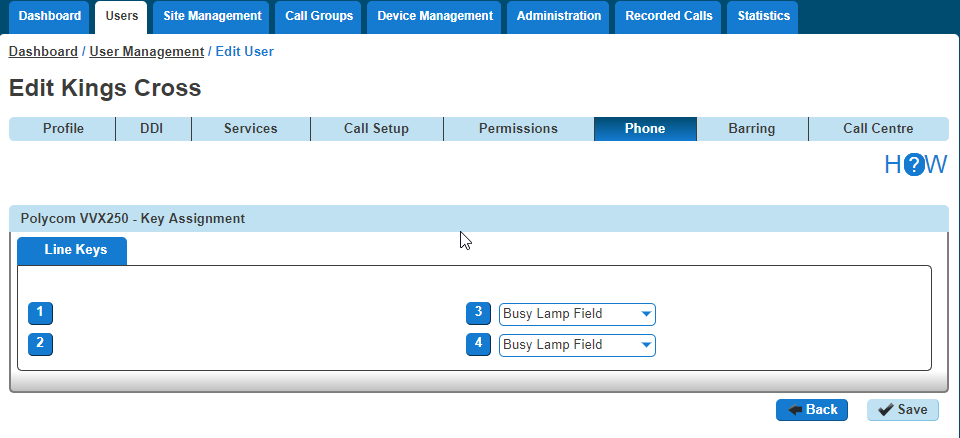Switch to the Profile sub-tab

click(62, 129)
